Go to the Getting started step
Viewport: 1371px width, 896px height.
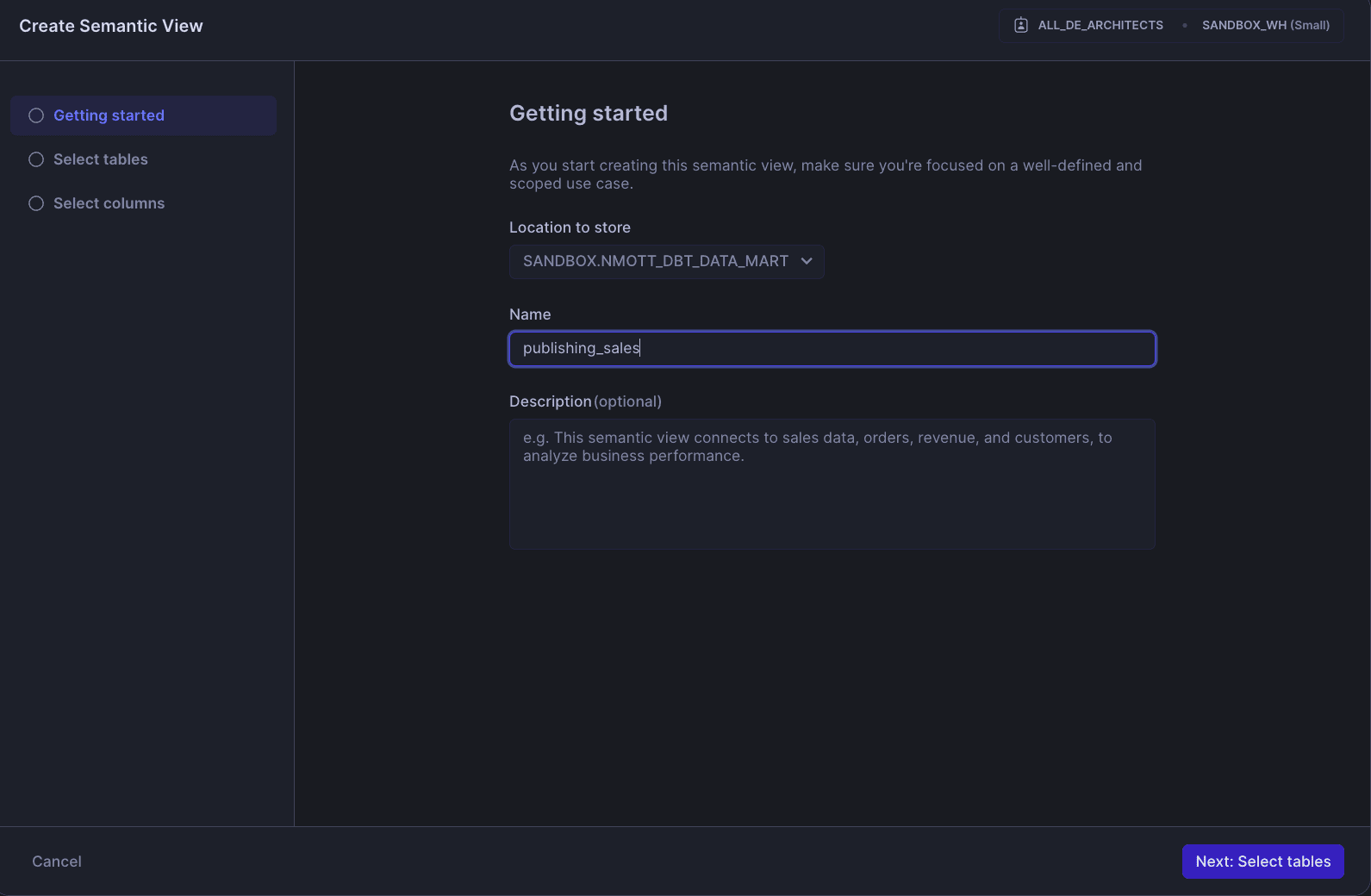[x=143, y=115]
